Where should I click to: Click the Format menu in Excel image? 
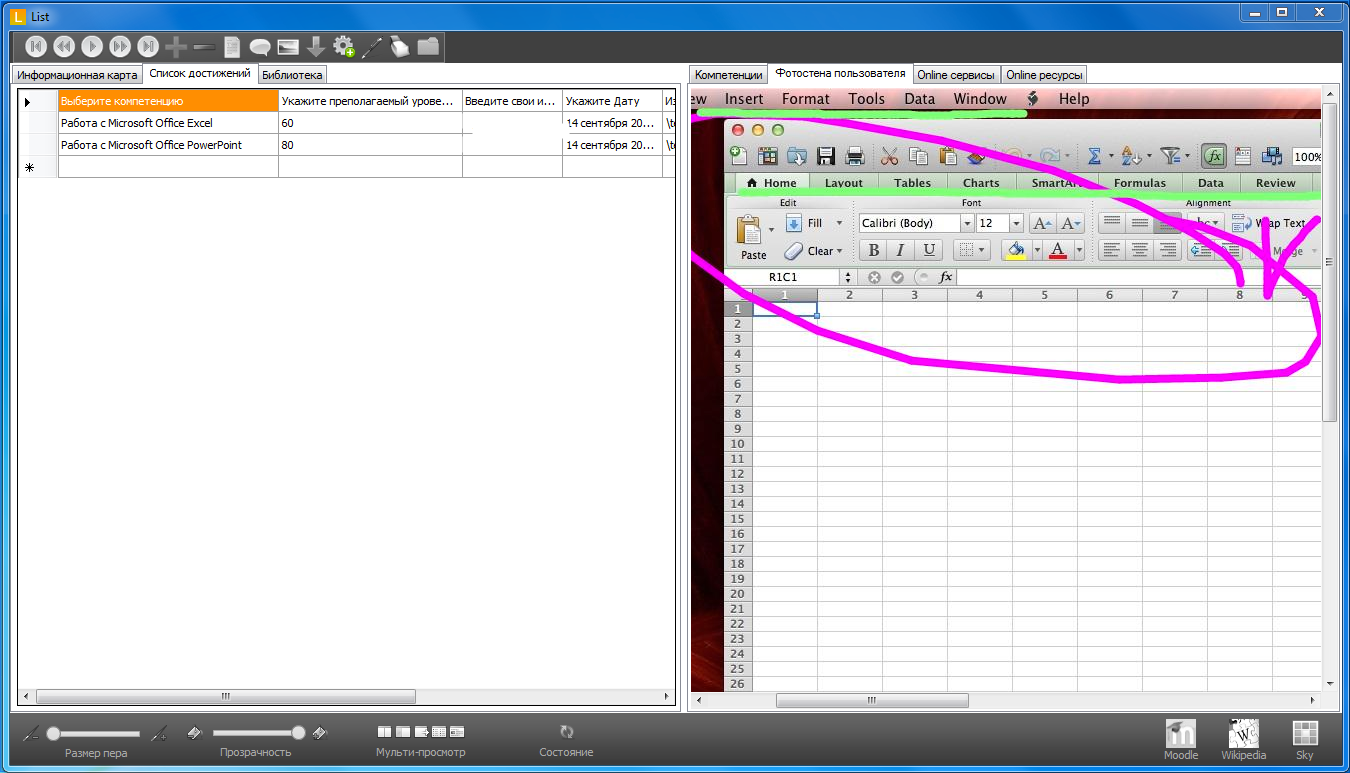[x=806, y=99]
